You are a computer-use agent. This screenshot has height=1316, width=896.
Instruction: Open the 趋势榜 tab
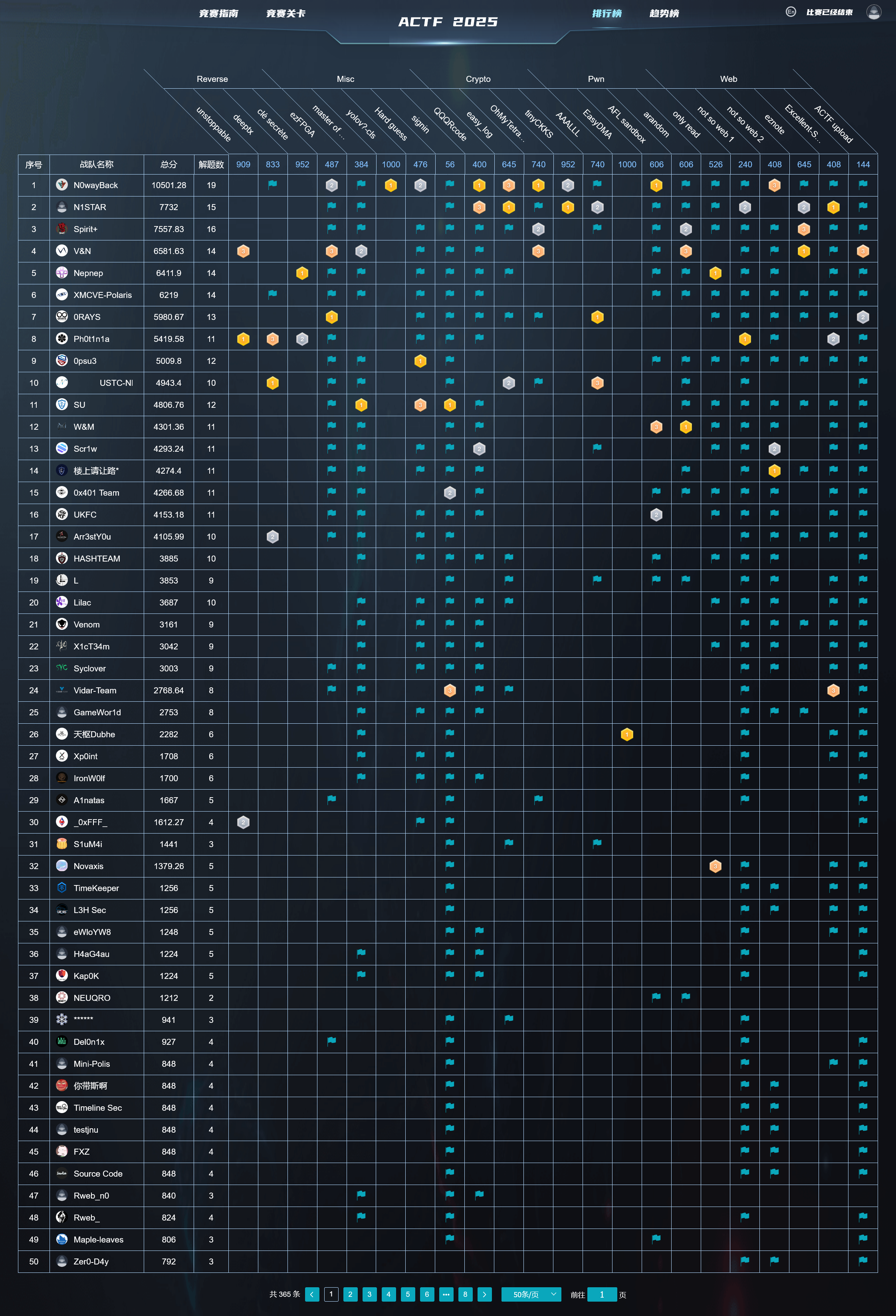point(664,14)
